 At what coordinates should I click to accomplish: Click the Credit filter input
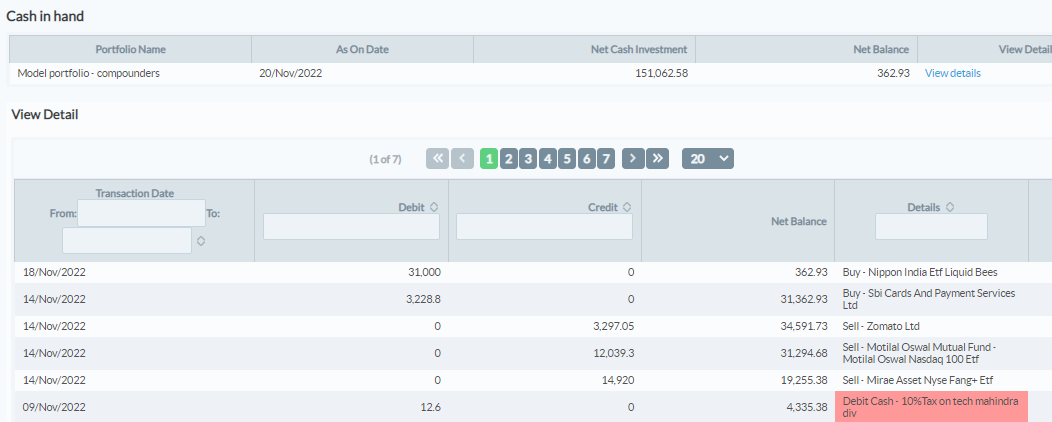click(545, 227)
